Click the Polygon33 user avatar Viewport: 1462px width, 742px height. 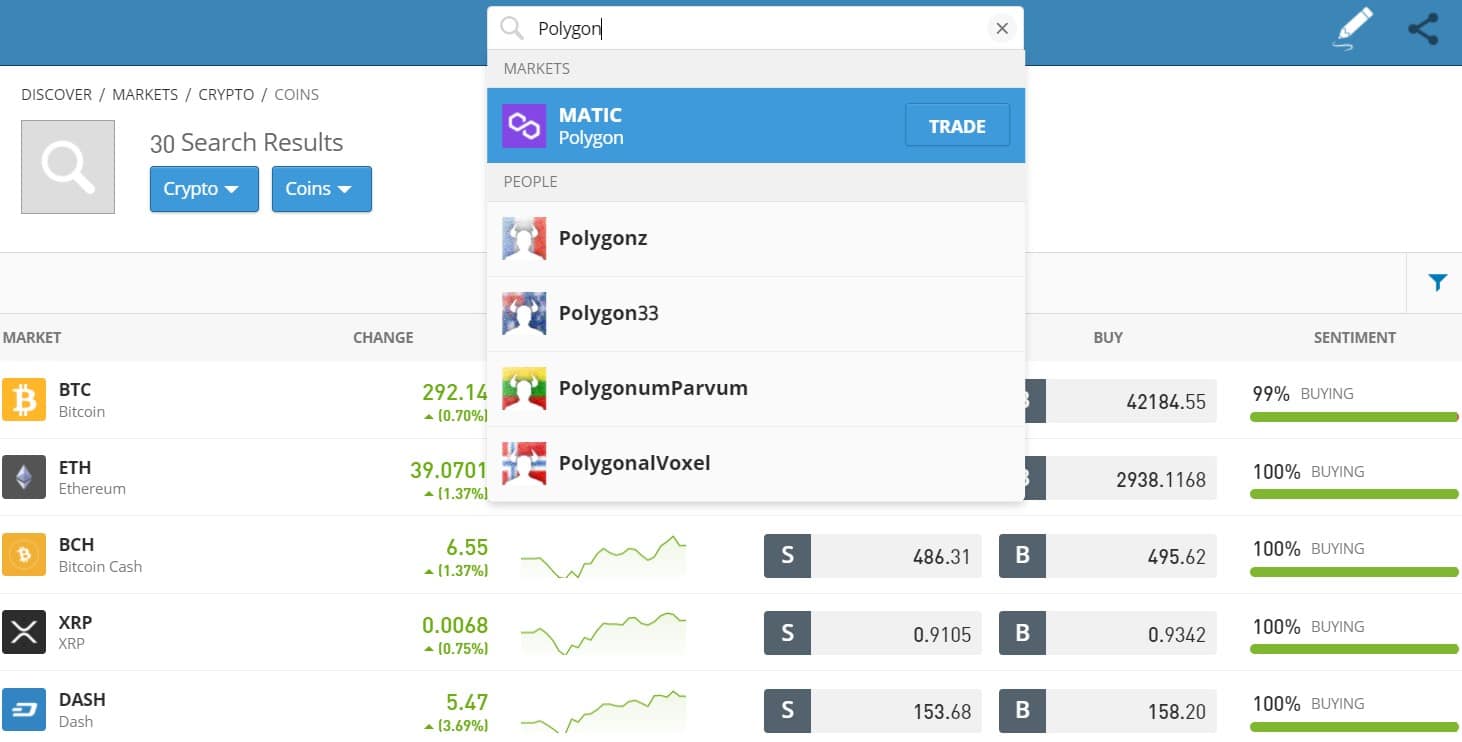(x=524, y=314)
